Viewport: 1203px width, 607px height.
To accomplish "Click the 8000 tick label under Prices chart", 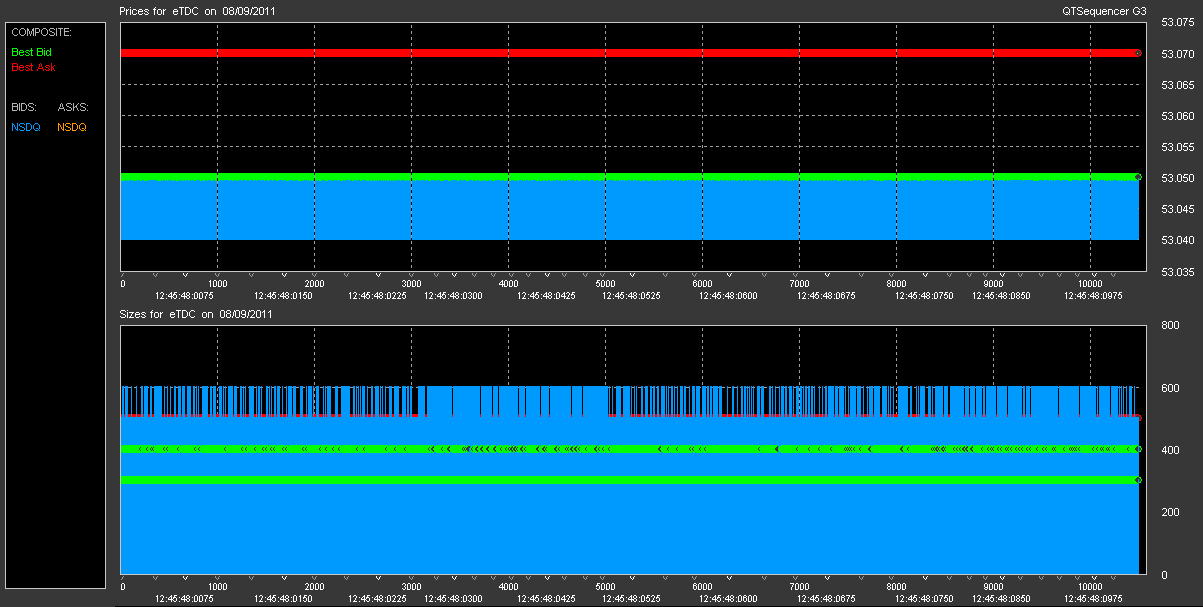I will (896, 284).
